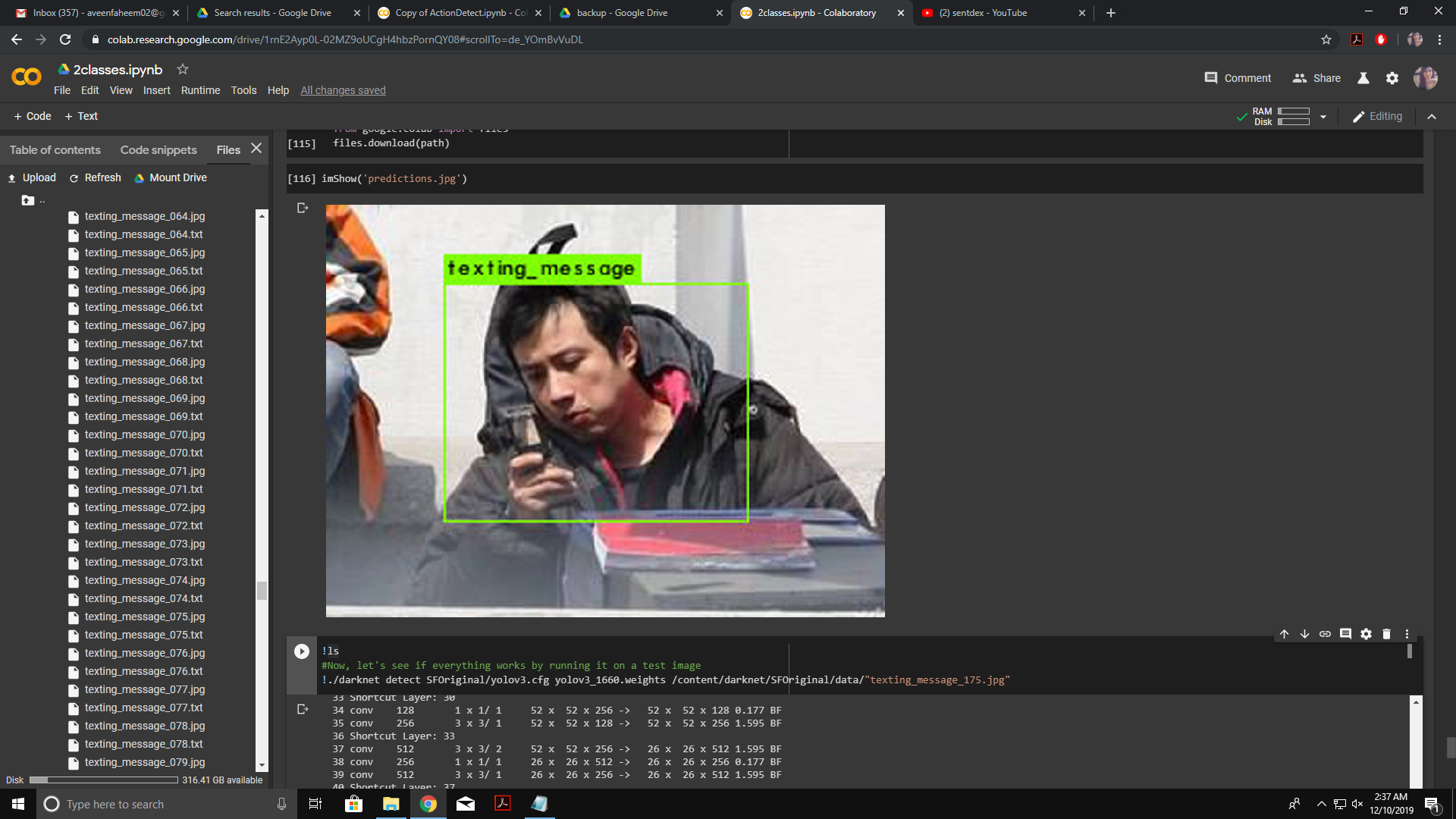Open the Tools menu
Image resolution: width=1456 pixels, height=819 pixels.
243,90
